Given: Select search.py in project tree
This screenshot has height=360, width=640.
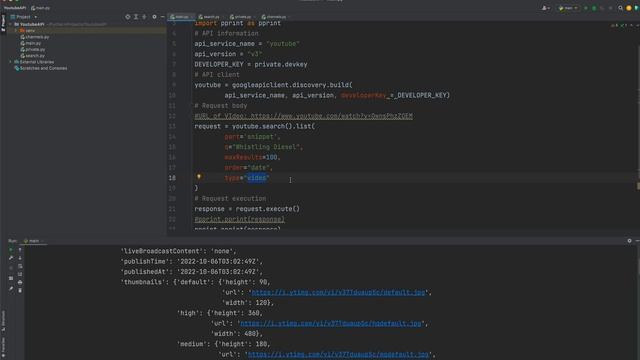Looking at the screenshot, I should pyautogui.click(x=33, y=56).
